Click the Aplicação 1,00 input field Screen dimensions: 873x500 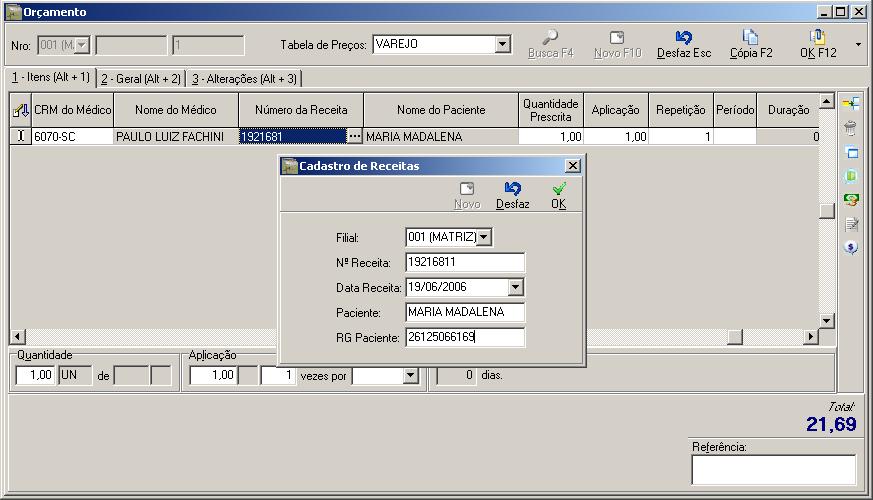point(214,375)
